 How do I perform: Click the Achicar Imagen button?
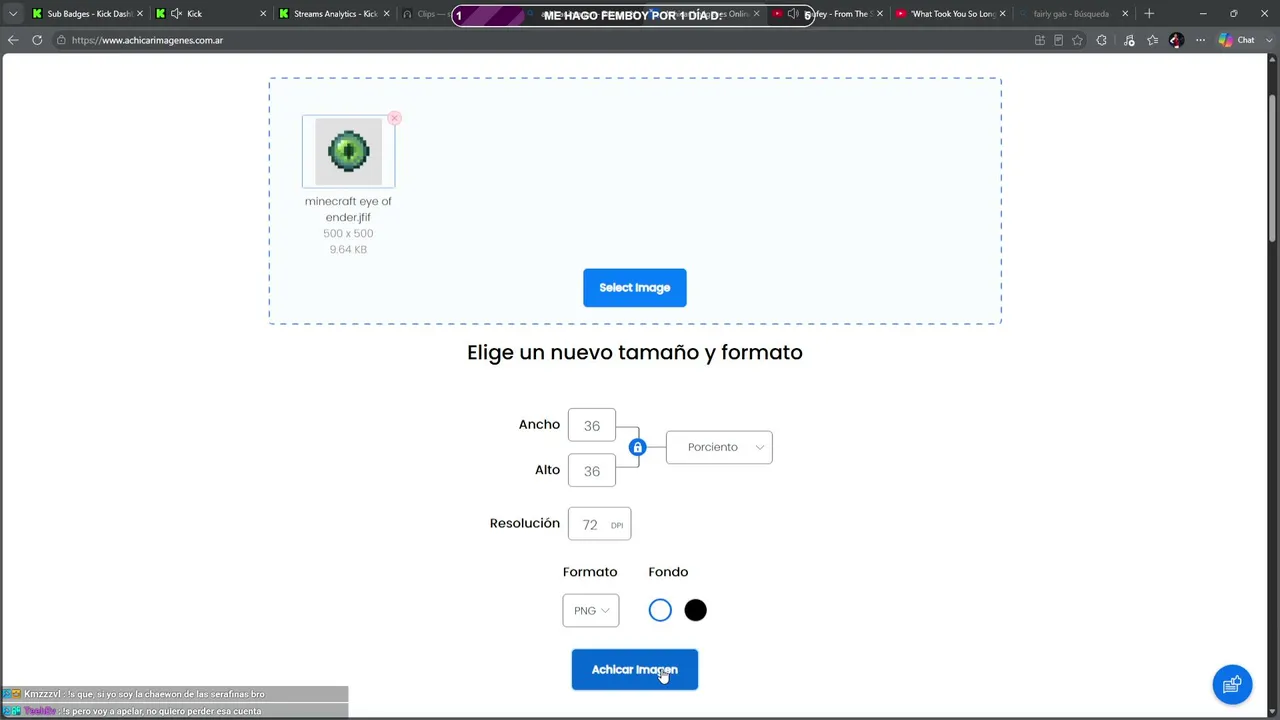point(635,670)
